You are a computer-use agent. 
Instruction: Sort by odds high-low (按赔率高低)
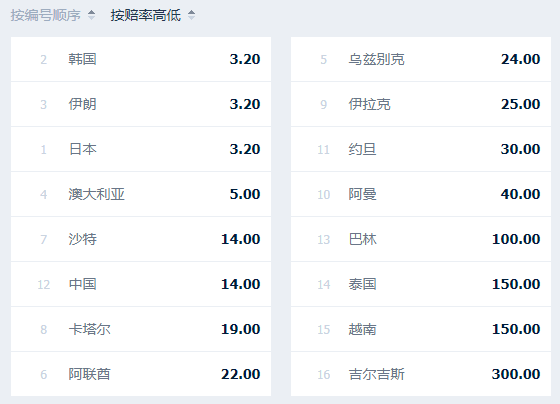146,15
